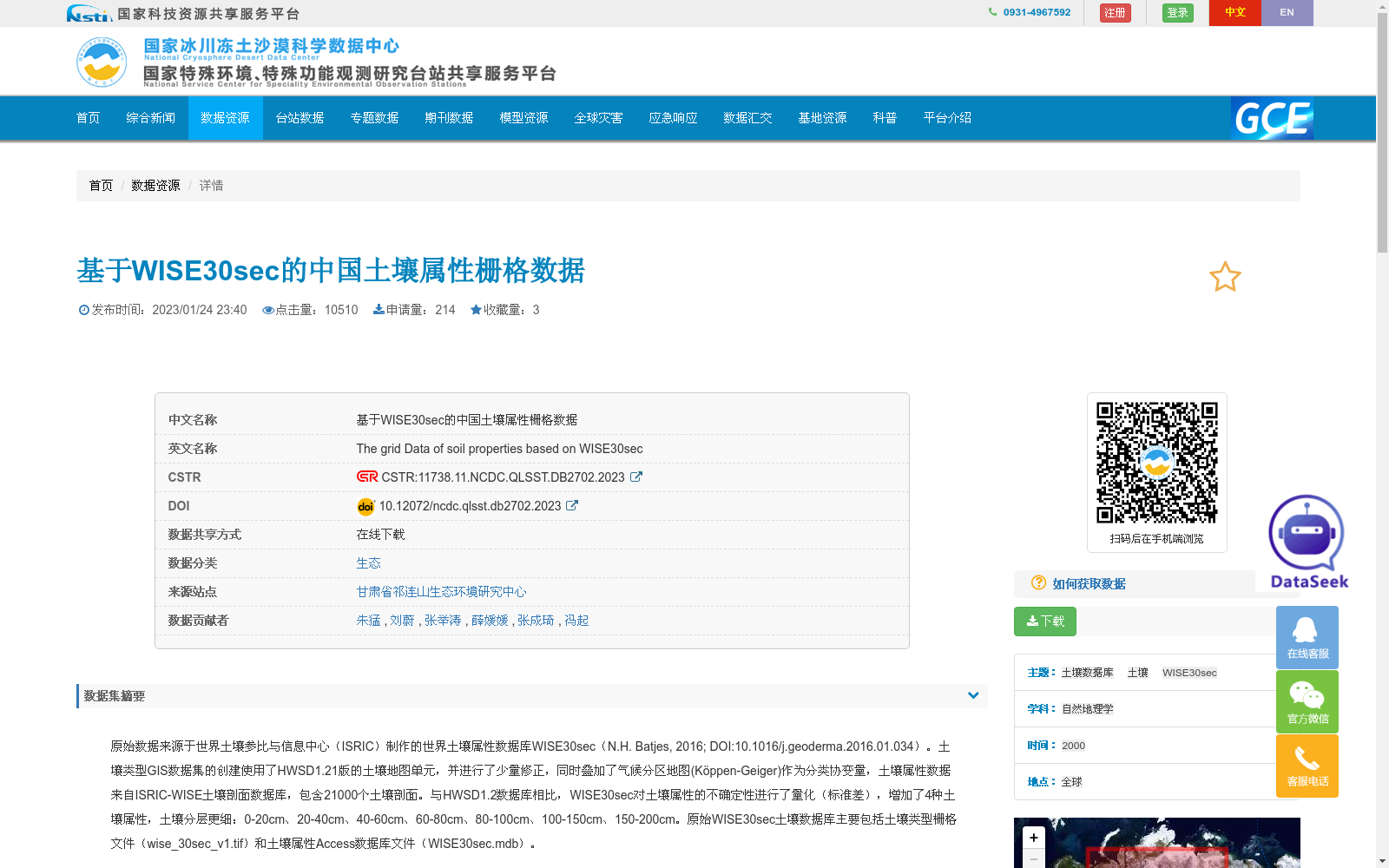Click the phone number 0931-4967592
The width and height of the screenshot is (1389, 868).
click(x=1037, y=12)
